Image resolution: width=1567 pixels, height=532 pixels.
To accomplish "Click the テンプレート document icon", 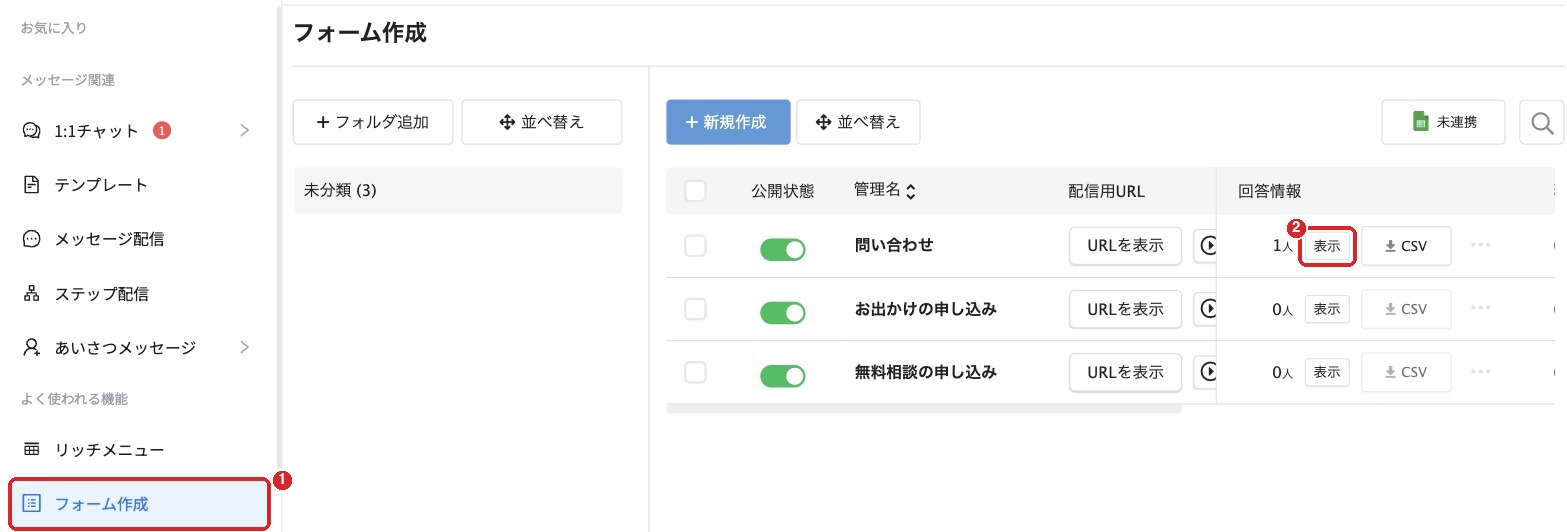I will click(x=31, y=185).
